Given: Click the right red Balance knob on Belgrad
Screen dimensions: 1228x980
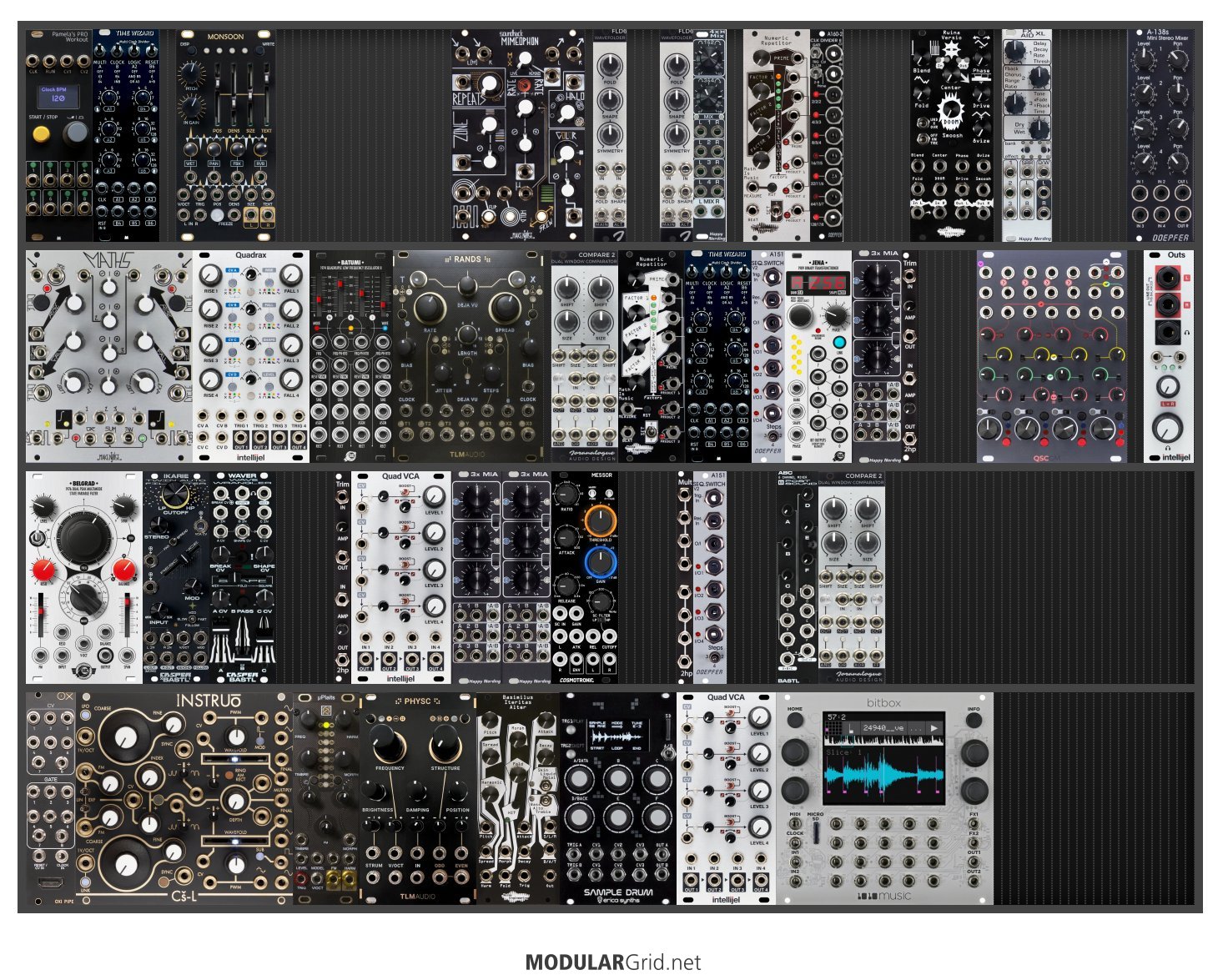Looking at the screenshot, I should point(123,571).
